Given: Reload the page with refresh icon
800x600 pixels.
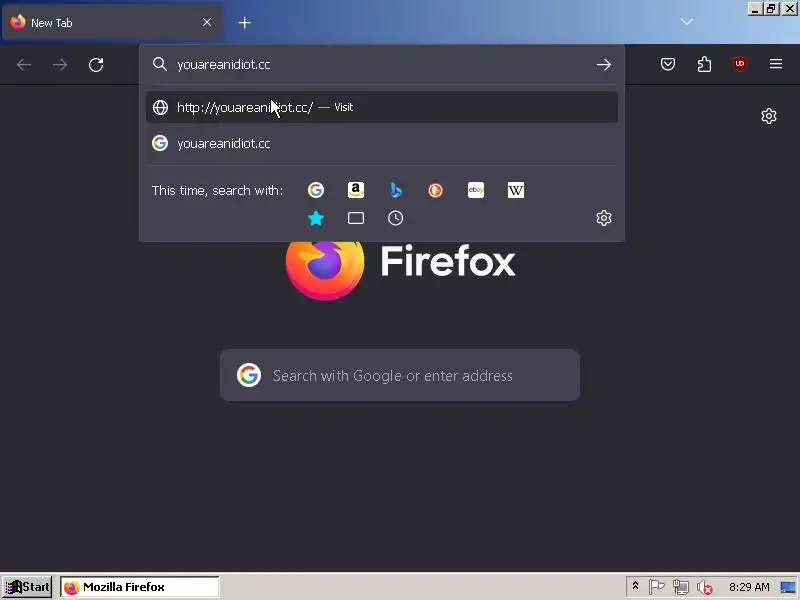Looking at the screenshot, I should [x=96, y=65].
